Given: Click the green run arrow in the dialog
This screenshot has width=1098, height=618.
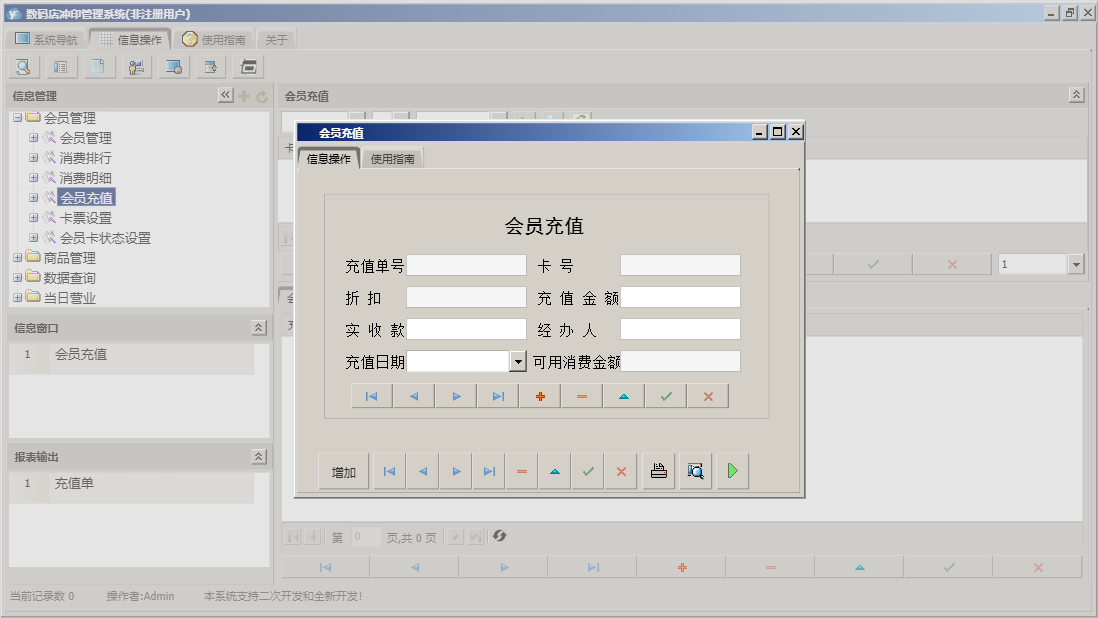Looking at the screenshot, I should click(x=732, y=470).
